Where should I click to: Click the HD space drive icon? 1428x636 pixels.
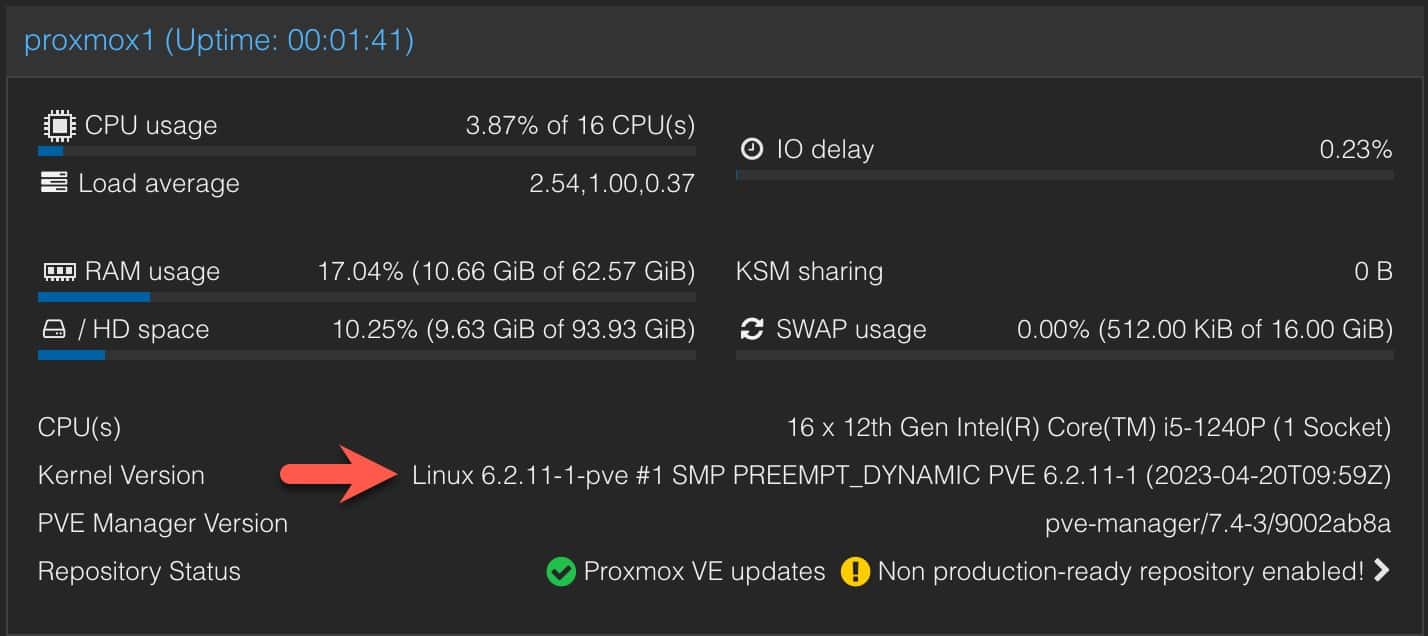tap(54, 329)
